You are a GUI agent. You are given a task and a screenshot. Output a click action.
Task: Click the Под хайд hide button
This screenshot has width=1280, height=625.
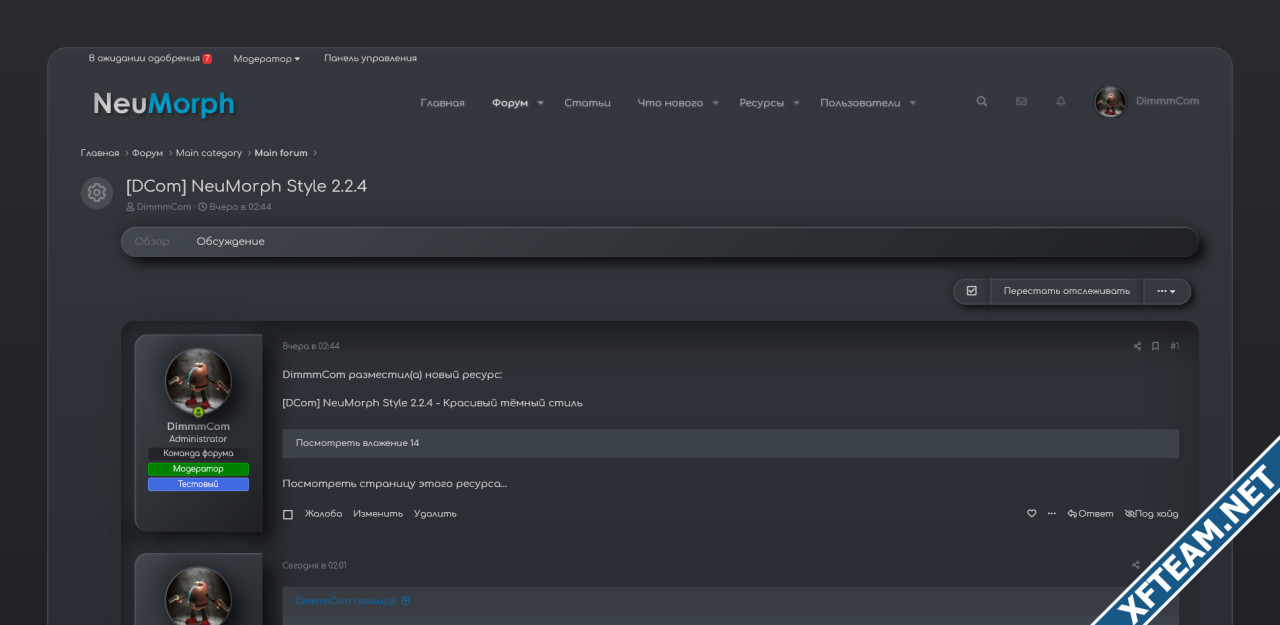(x=1152, y=513)
